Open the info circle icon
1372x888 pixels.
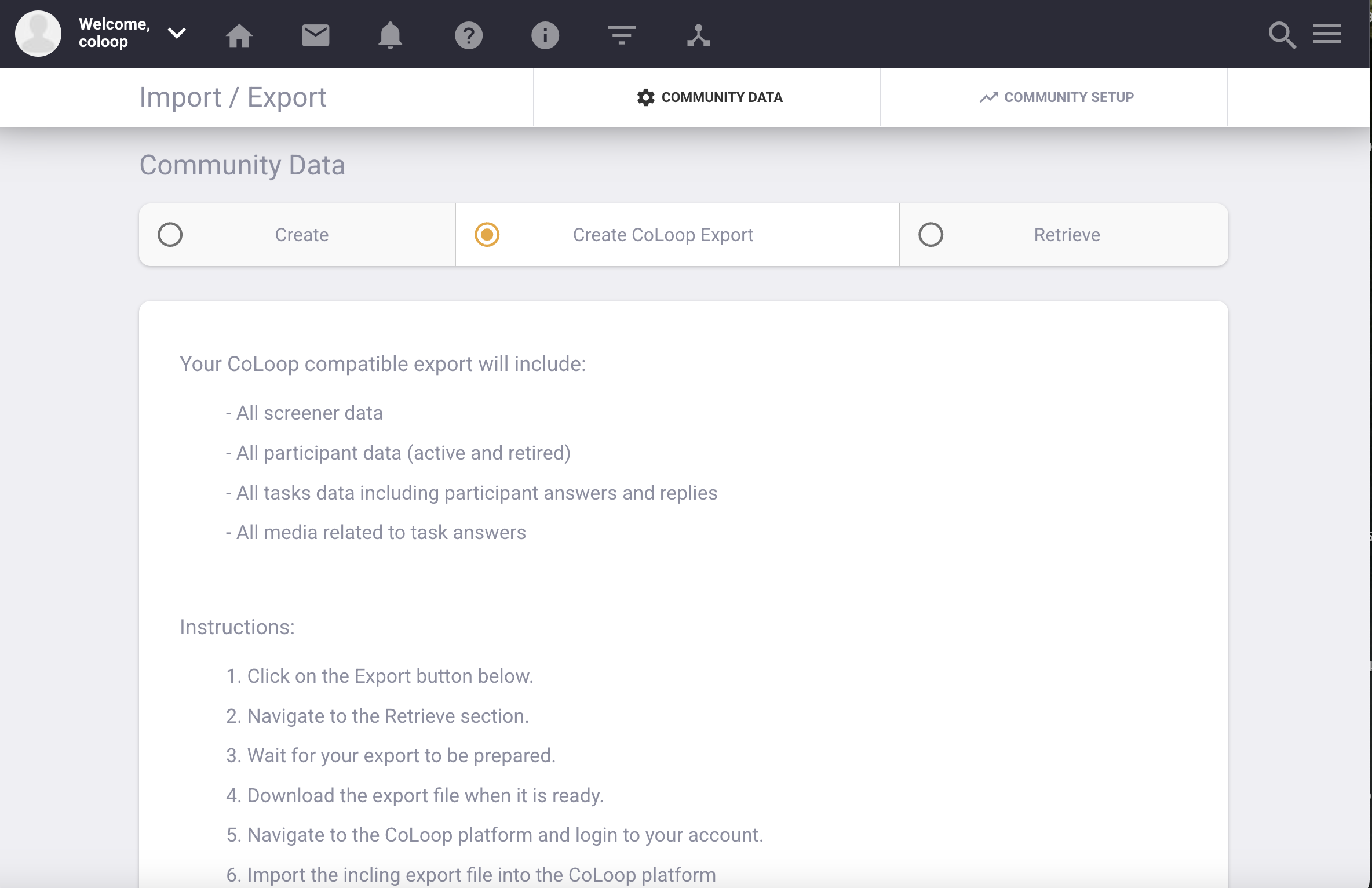(x=545, y=35)
